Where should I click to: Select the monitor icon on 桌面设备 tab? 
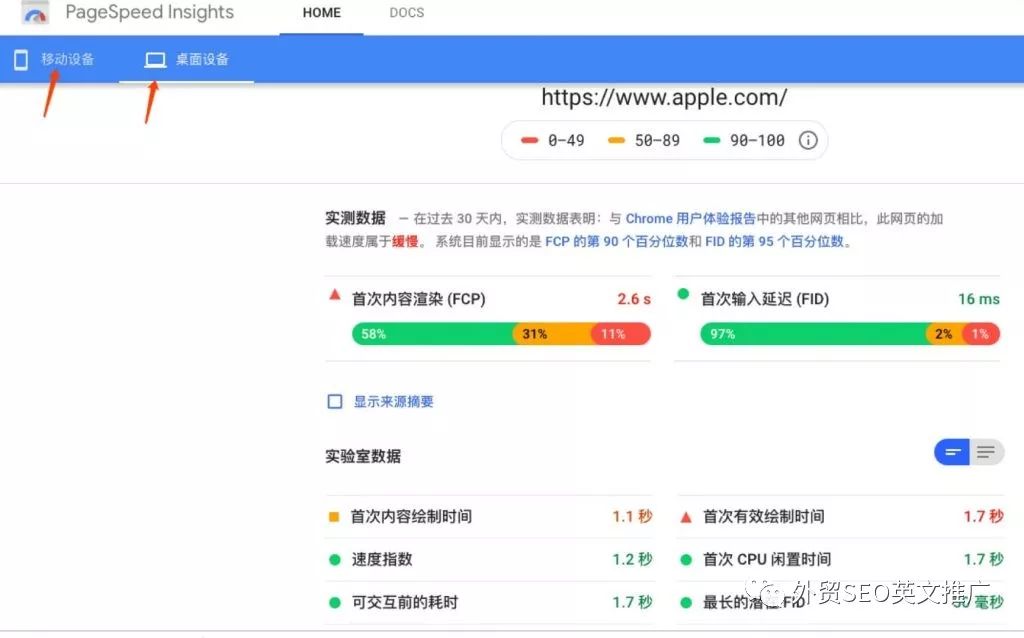[155, 59]
